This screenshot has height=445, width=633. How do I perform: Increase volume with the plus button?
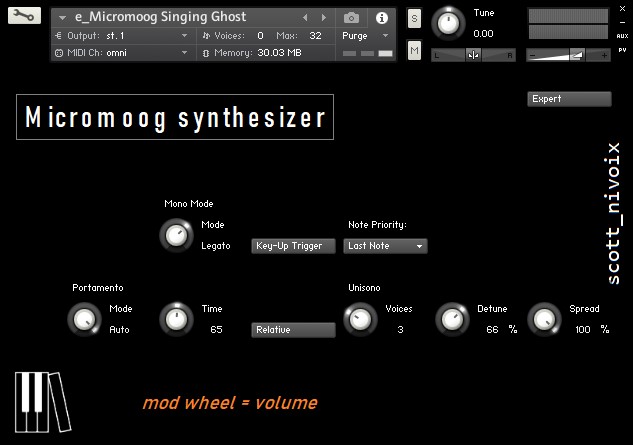(604, 55)
